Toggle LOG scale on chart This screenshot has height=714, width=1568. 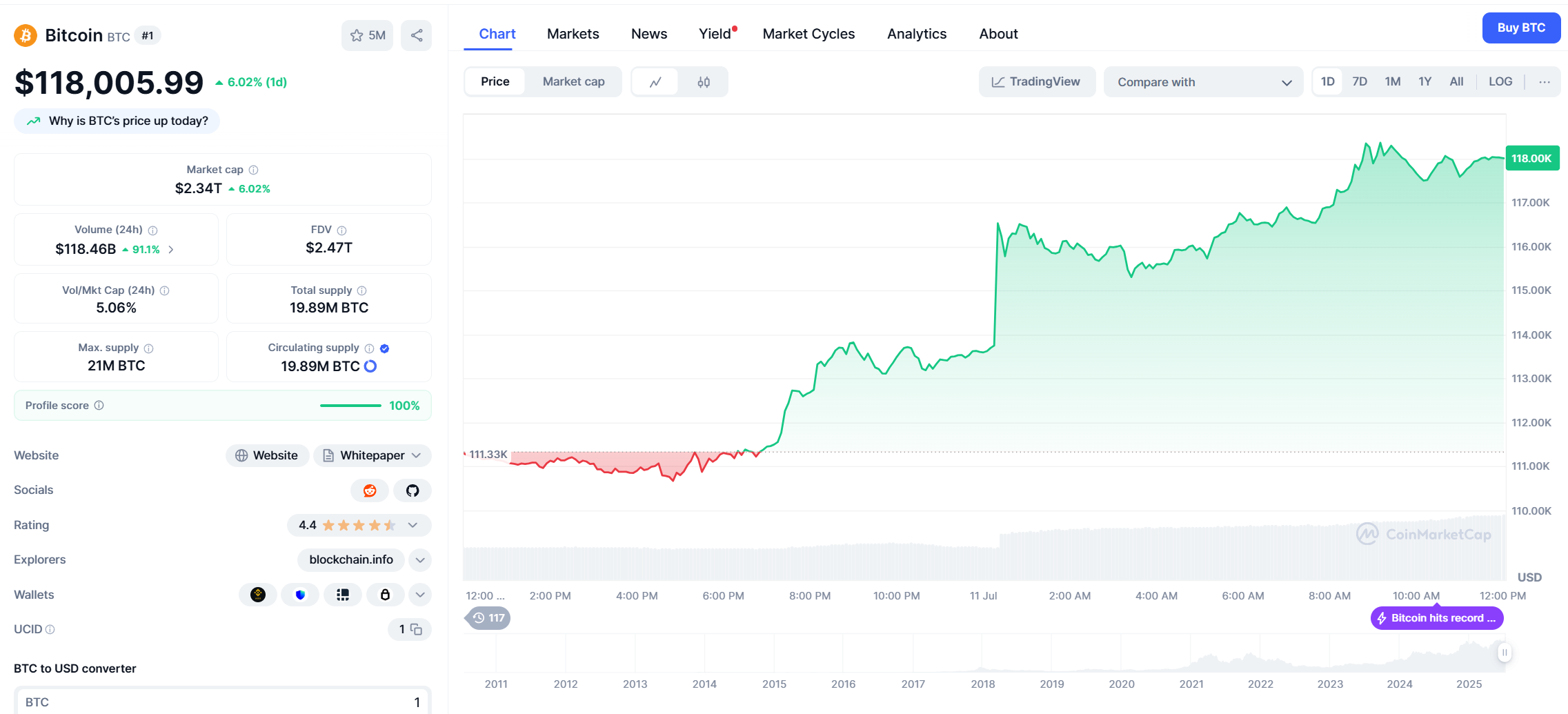[x=1500, y=81]
